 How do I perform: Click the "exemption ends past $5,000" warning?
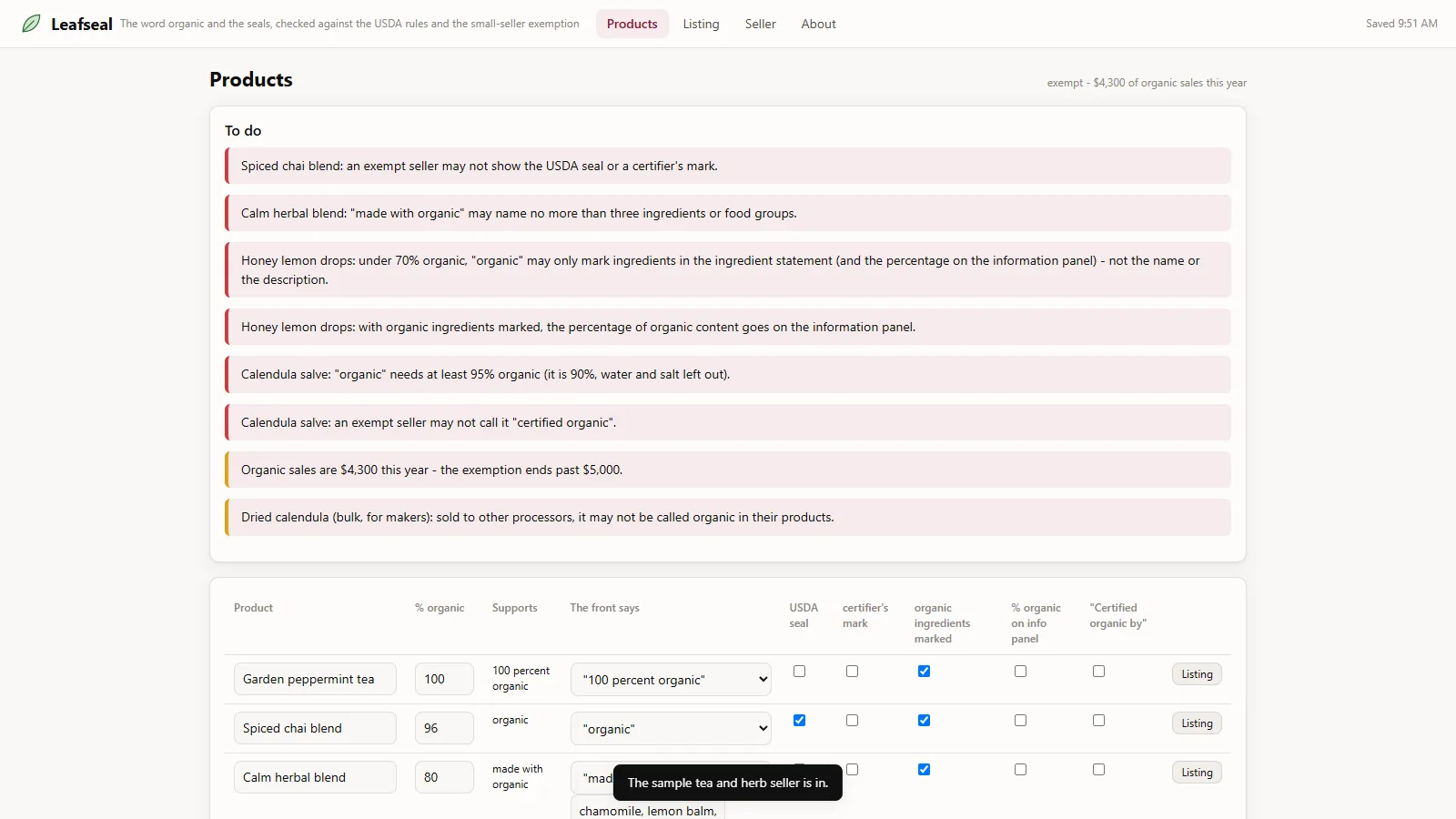728,470
